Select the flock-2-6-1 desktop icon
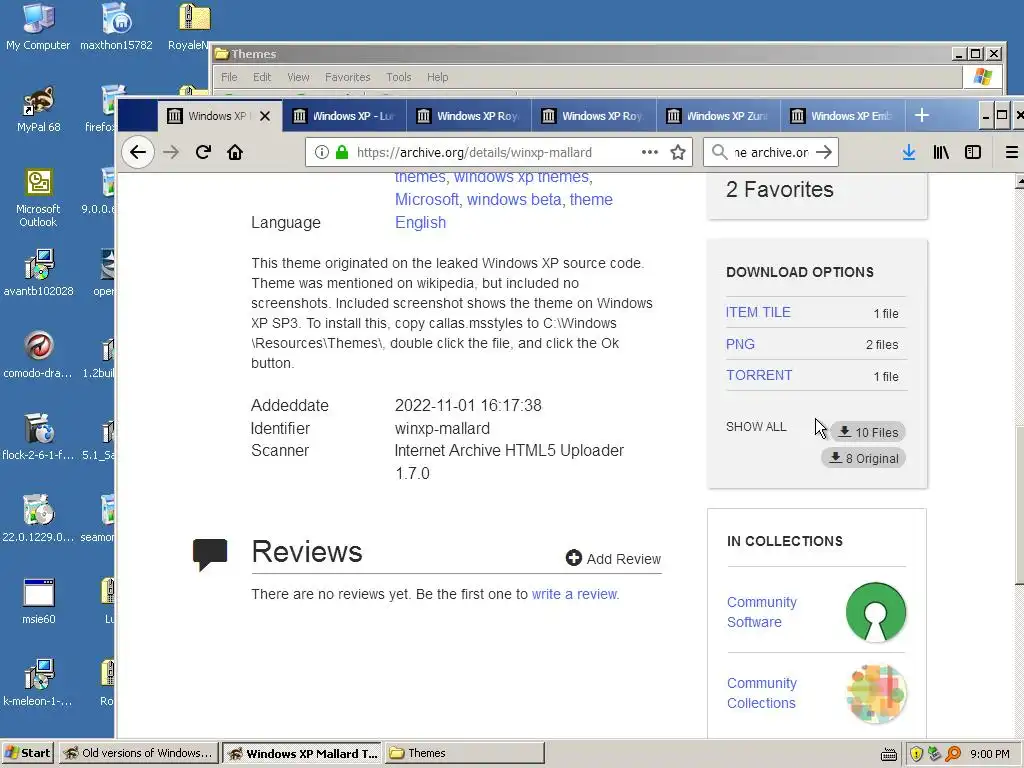Viewport: 1024px width, 768px height. tap(38, 438)
